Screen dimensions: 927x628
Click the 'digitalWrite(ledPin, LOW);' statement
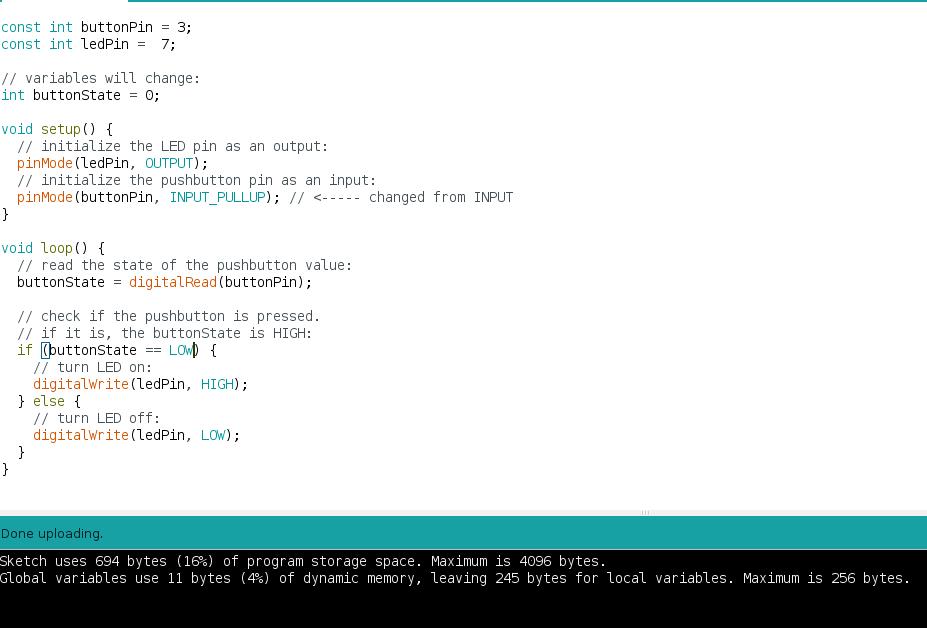(x=137, y=436)
